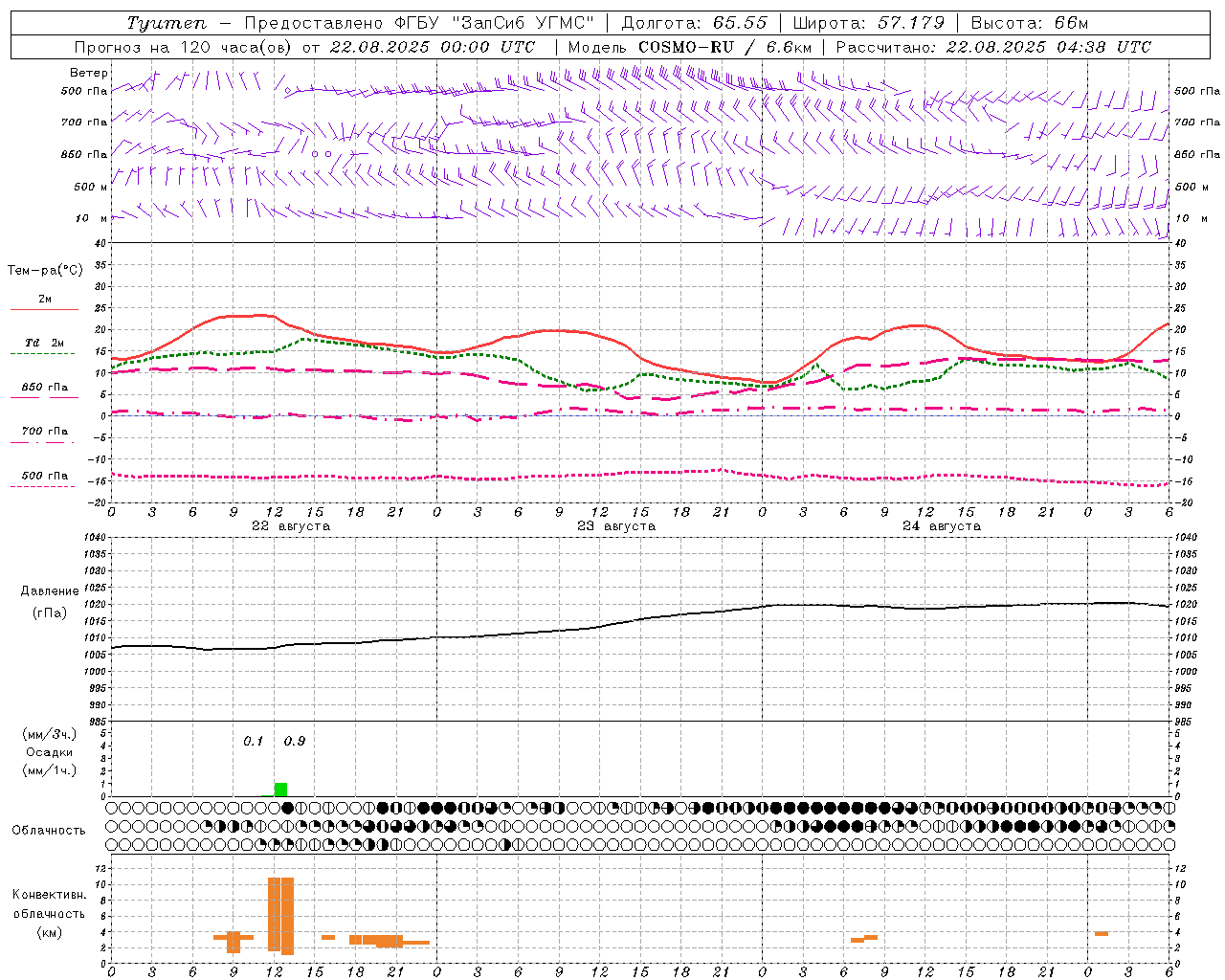Select the Td 2м dew point legend entry
Screen dimensions: 1225x980
pyautogui.click(x=45, y=346)
